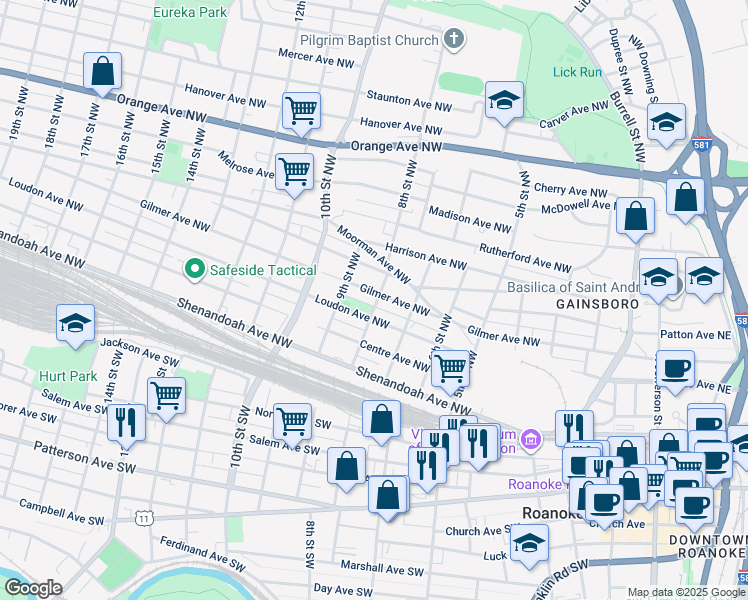
Task: Click graduation cap marker right of Staunton Ave NW
Action: tap(504, 102)
